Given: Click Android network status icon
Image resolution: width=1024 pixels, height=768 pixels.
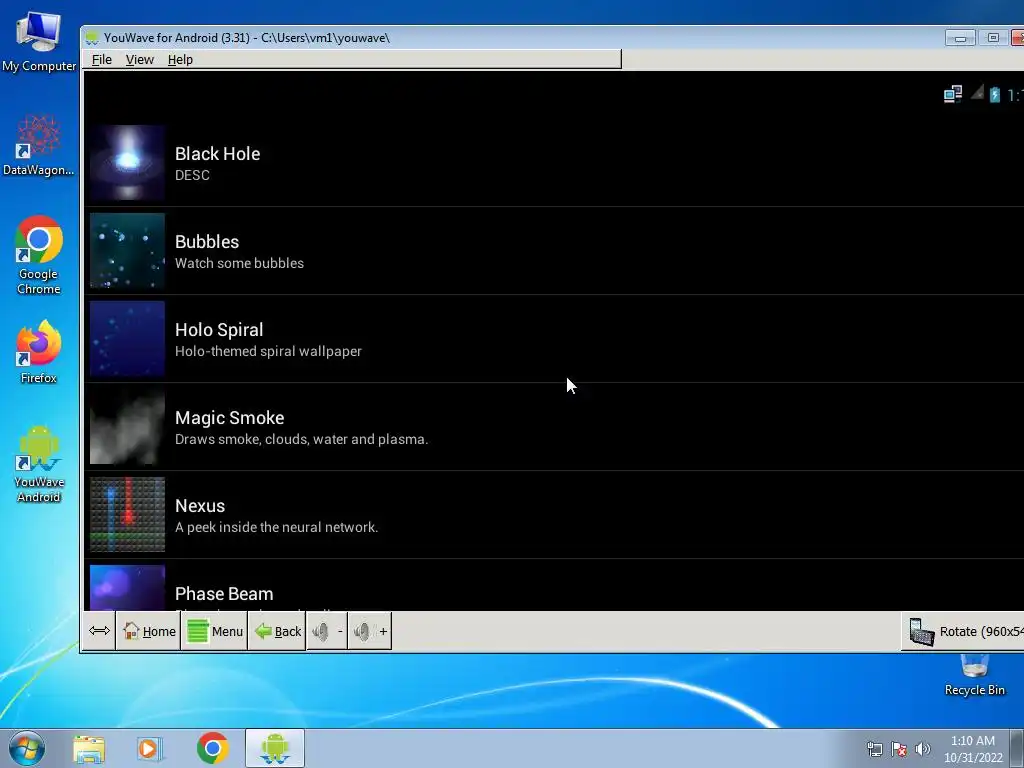Looking at the screenshot, I should pyautogui.click(x=953, y=94).
